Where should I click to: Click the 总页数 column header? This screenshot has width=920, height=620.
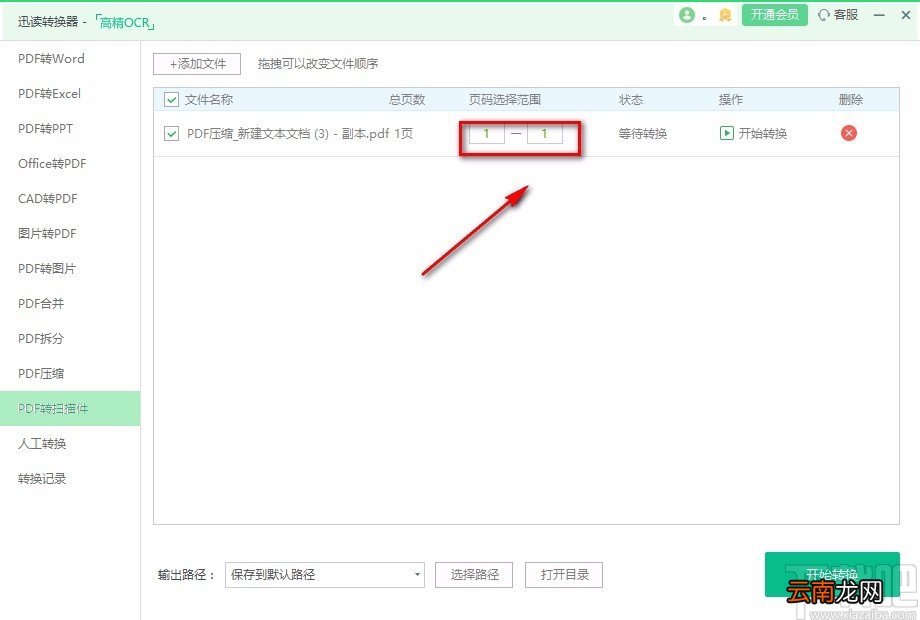[407, 100]
